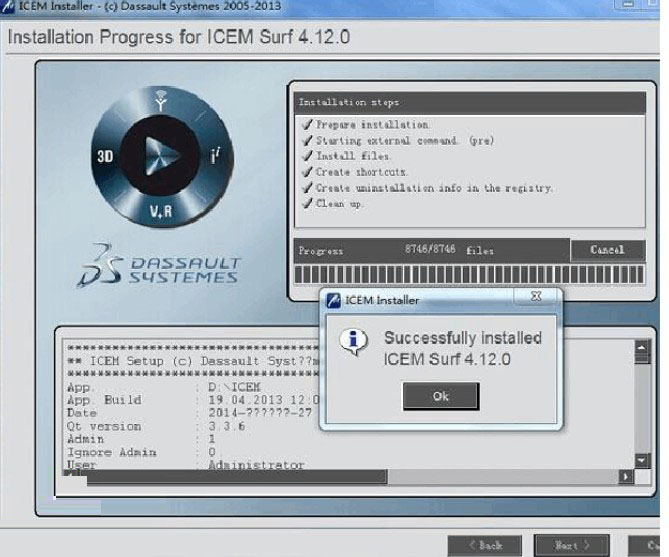
Task: Close the ICEM Installer success dialog
Action: tap(536, 296)
